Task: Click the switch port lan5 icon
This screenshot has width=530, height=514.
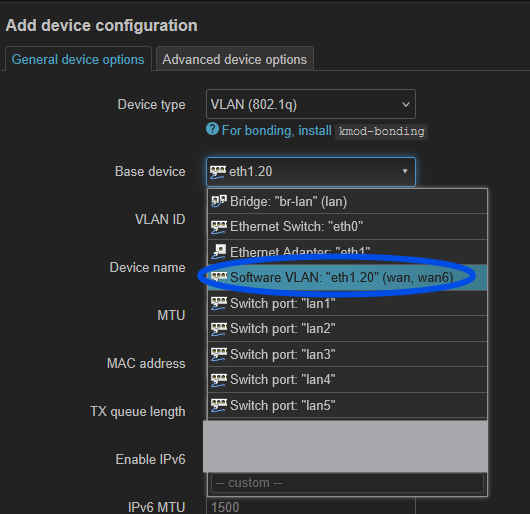Action: tap(219, 406)
